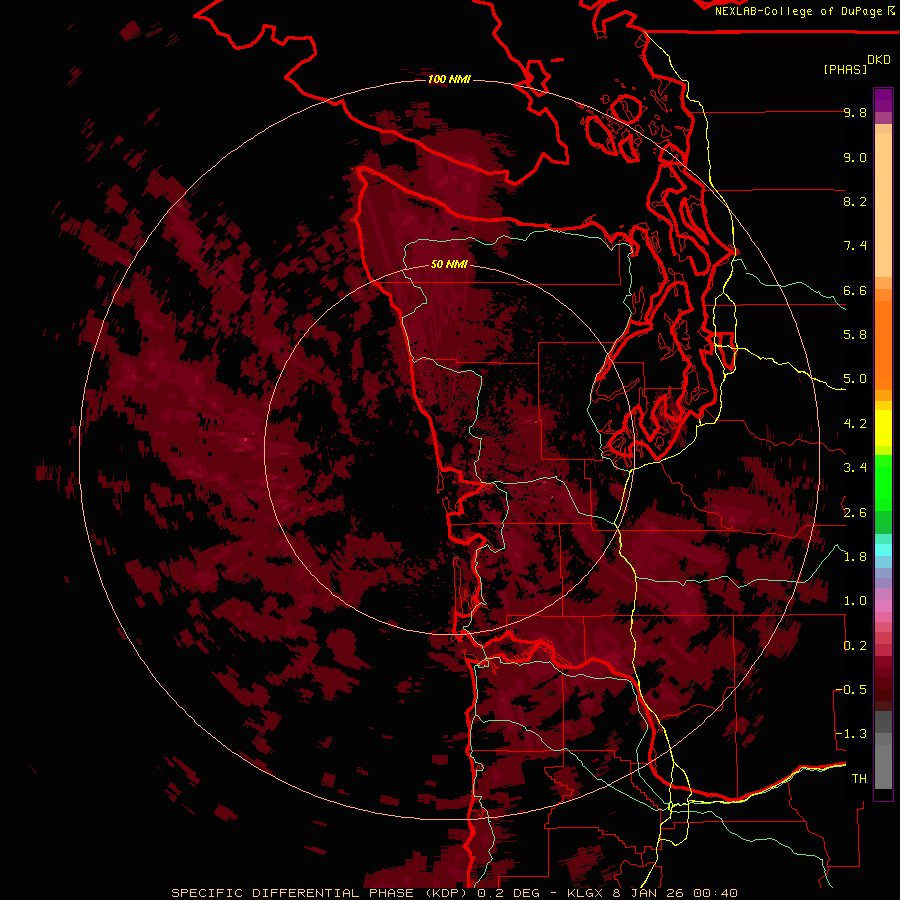Viewport: 900px width, 900px height.
Task: Click the 9.8 value on the color scale
Action: tap(855, 112)
